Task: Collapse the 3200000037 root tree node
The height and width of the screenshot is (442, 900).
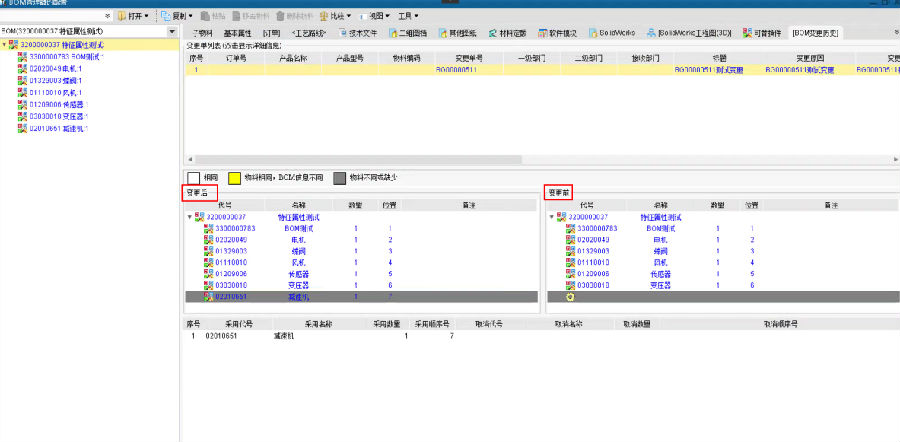Action: [4, 45]
